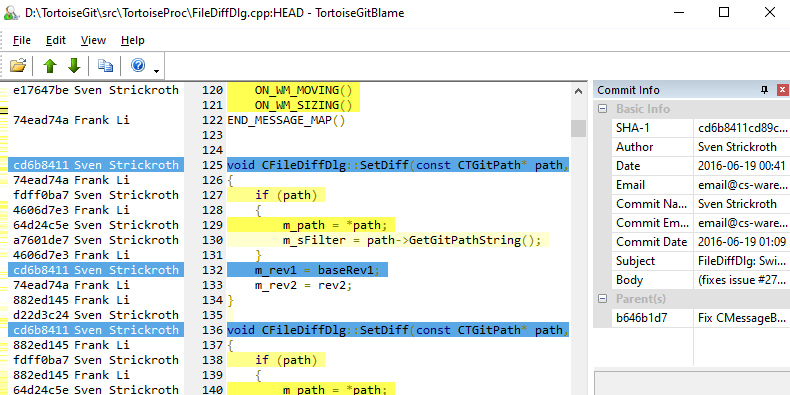This screenshot has height=395, width=790.
Task: Select the Subject row FileDiffDlg value
Action: [742, 261]
